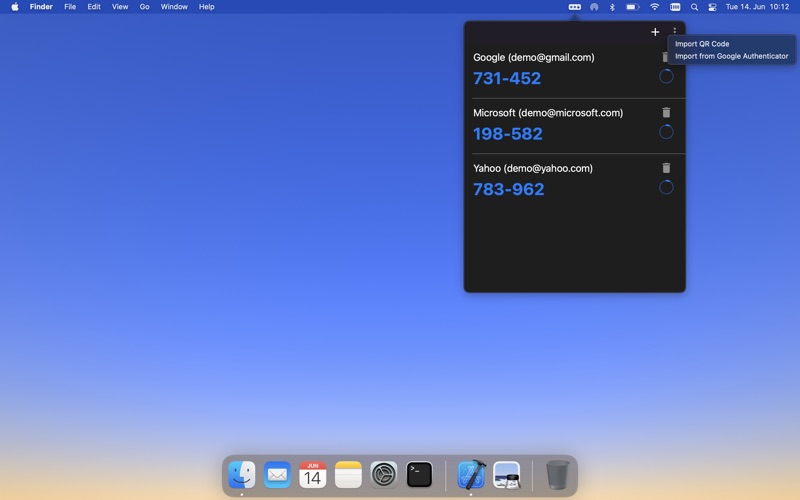This screenshot has width=800, height=500.
Task: Open Control Center from the menu bar
Action: click(x=712, y=7)
